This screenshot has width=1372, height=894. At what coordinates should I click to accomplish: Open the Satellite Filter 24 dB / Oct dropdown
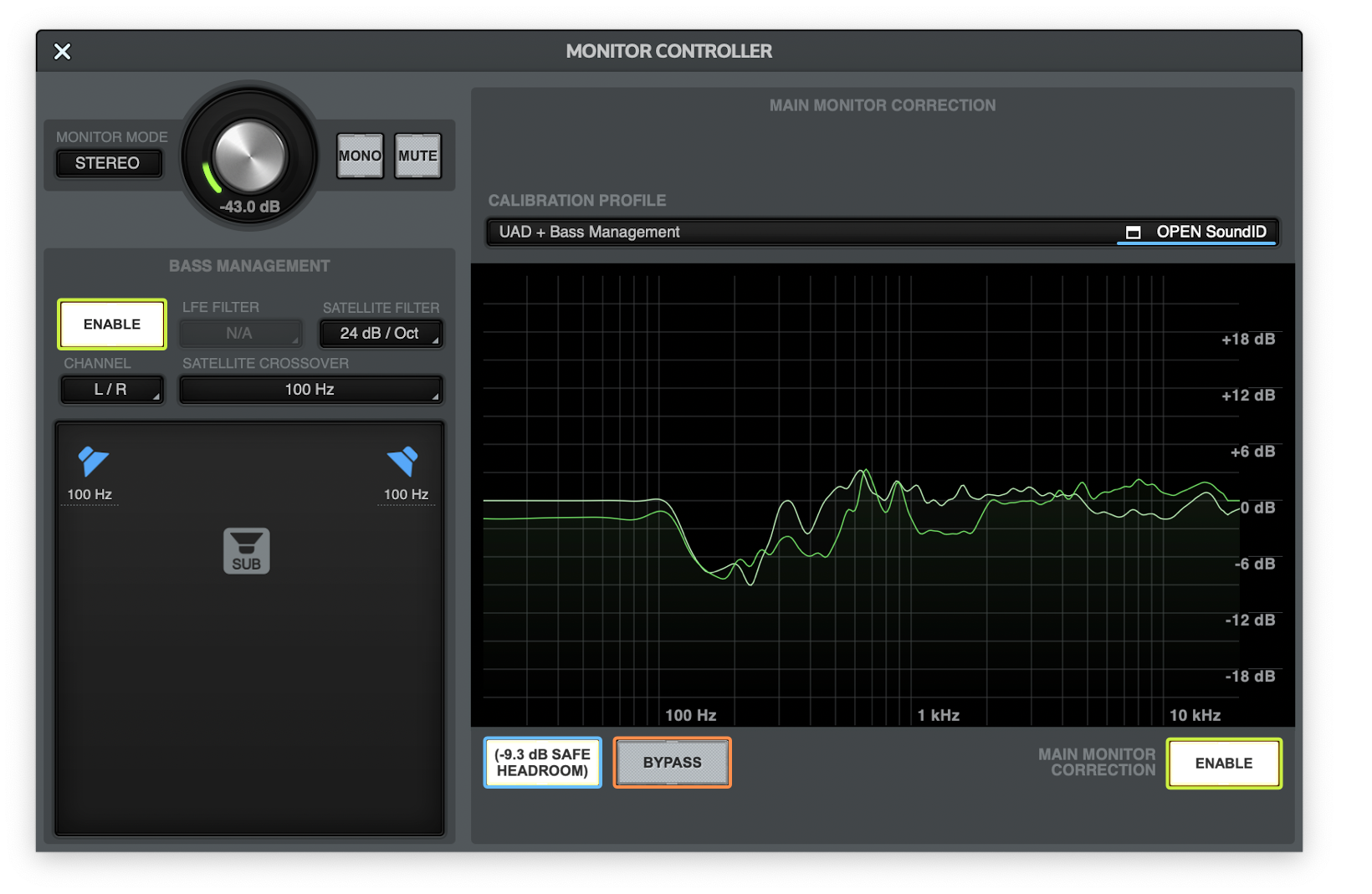381,334
